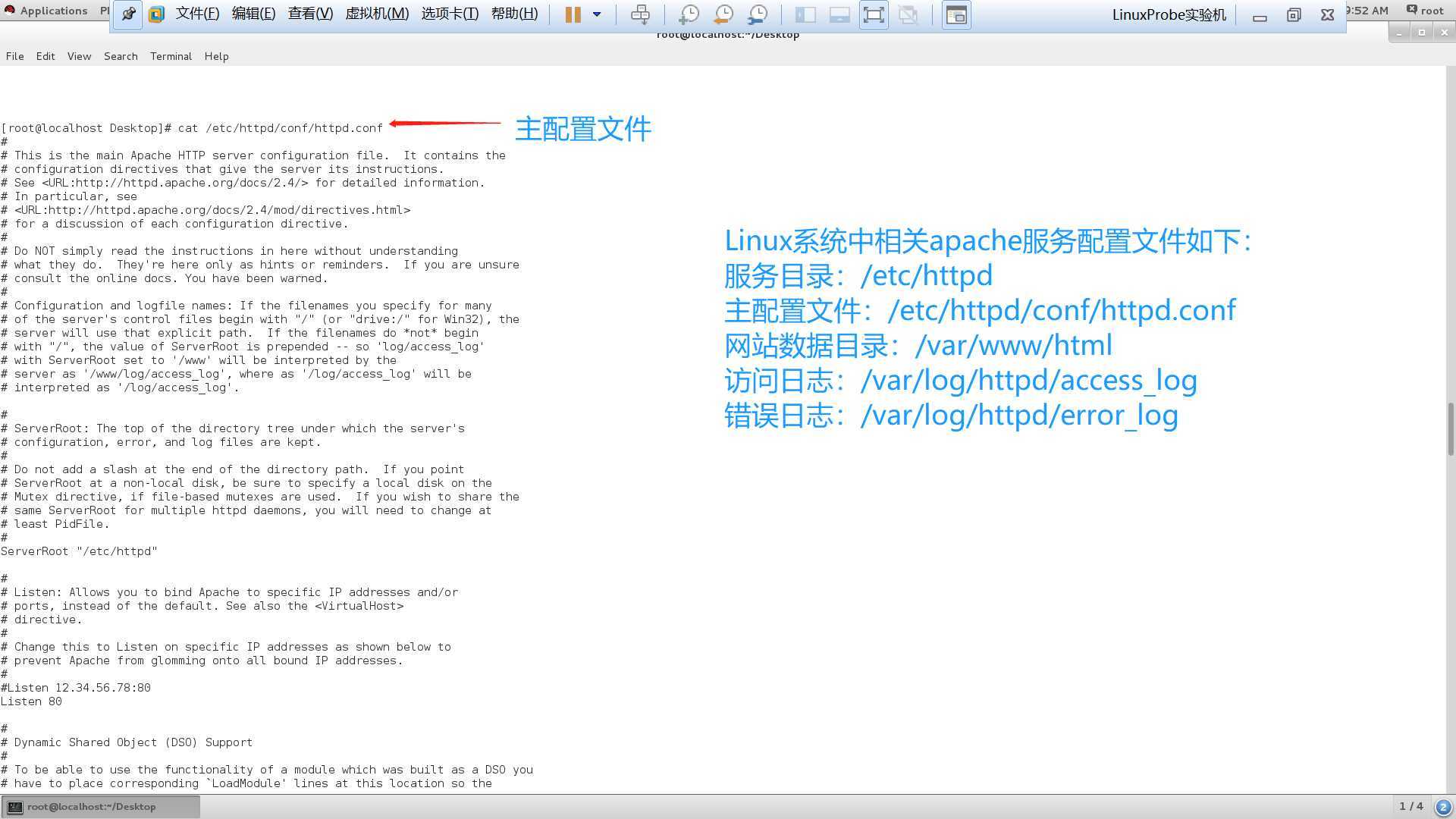Close the VMware toolbar window
This screenshot has height=819, width=1456.
coord(1328,15)
